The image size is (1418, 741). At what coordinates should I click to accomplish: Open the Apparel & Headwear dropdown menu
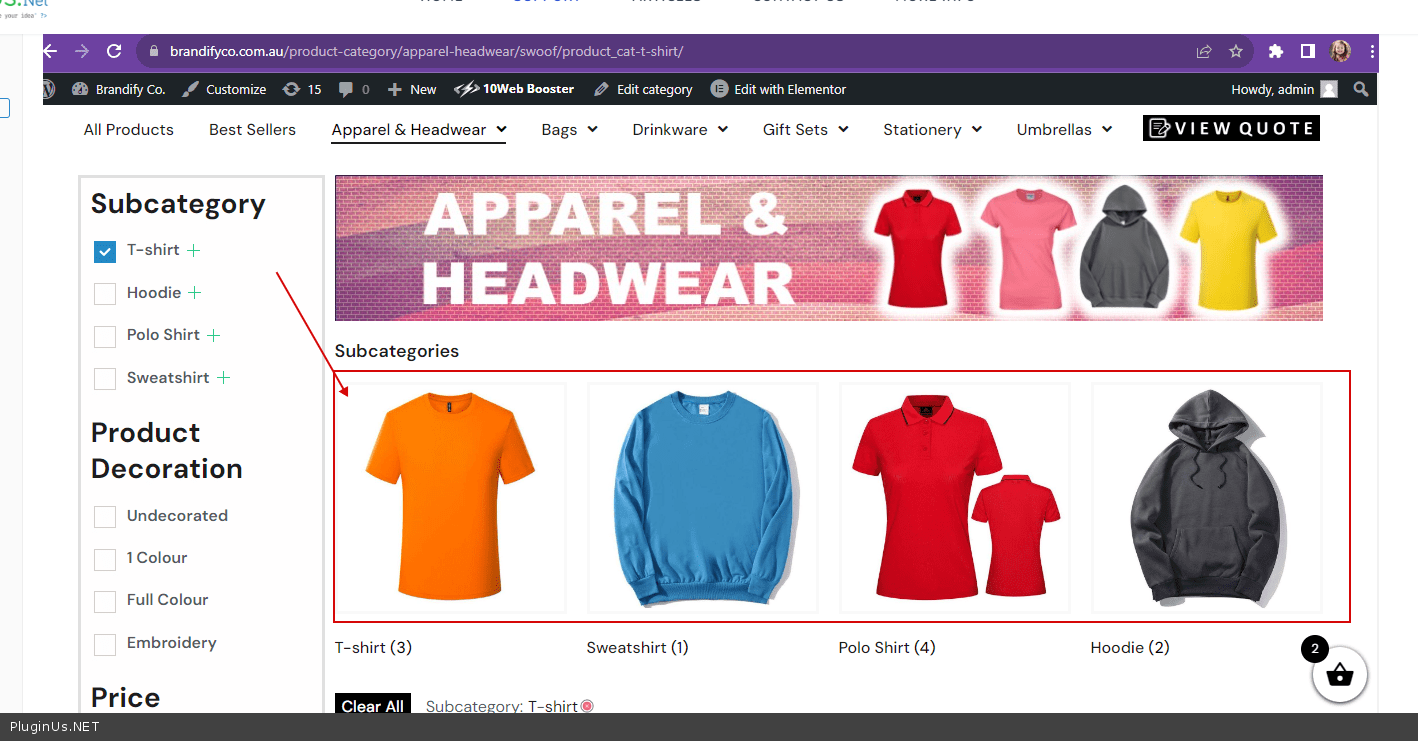coord(419,129)
